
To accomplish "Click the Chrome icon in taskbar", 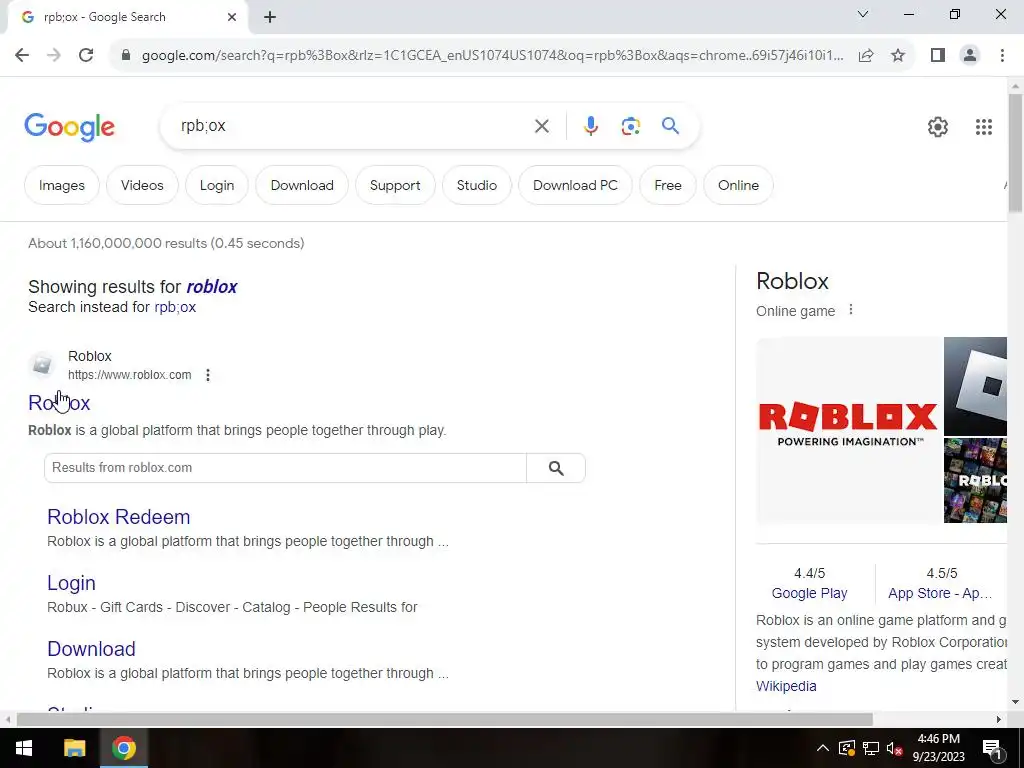I will pyautogui.click(x=123, y=748).
